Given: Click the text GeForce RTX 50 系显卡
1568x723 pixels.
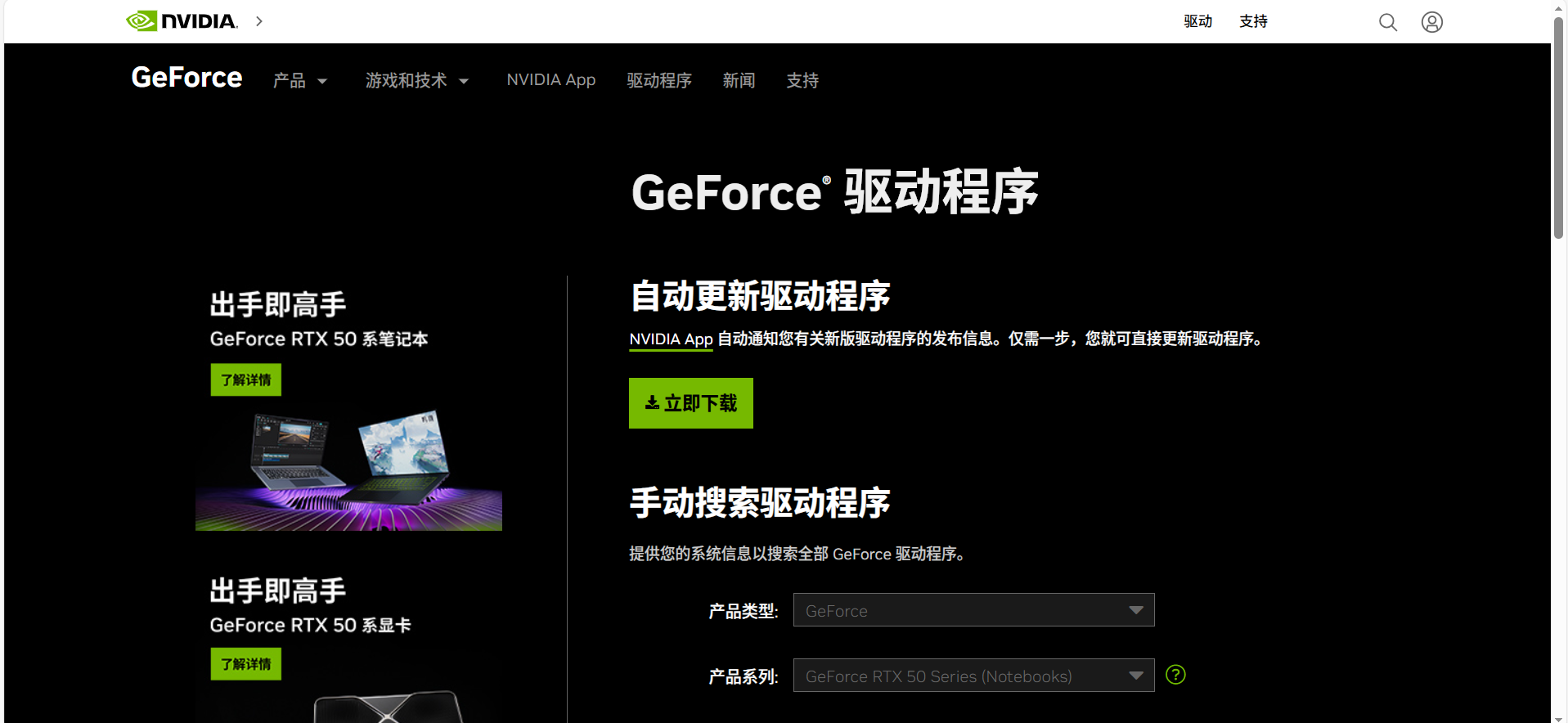Looking at the screenshot, I should 311,625.
